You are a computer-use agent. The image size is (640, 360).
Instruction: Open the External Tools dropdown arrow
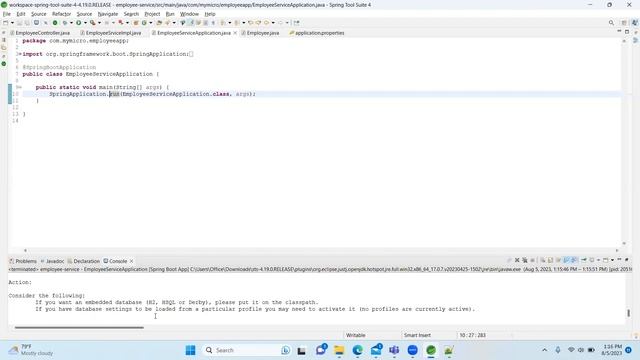point(99,23)
